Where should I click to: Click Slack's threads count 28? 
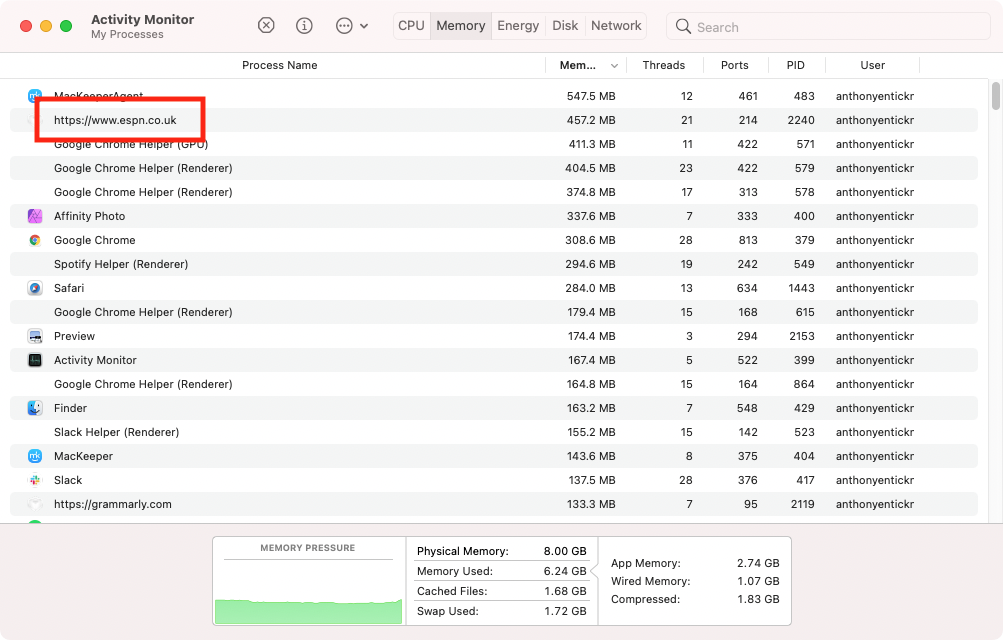pyautogui.click(x=686, y=480)
